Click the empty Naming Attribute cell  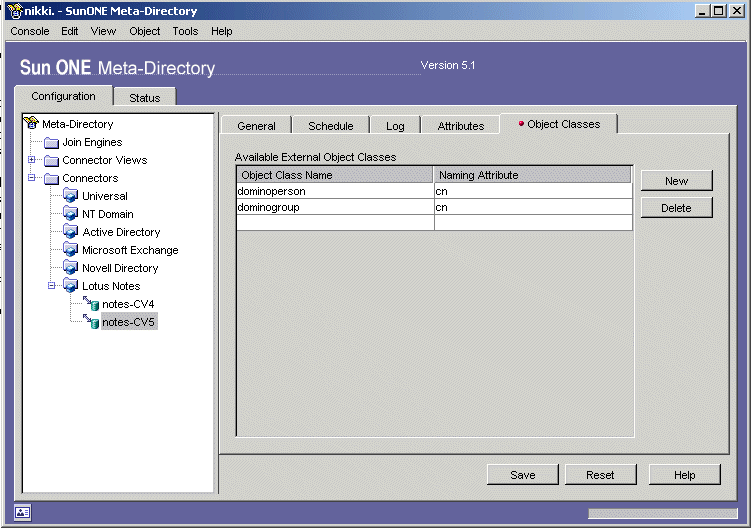(533, 222)
